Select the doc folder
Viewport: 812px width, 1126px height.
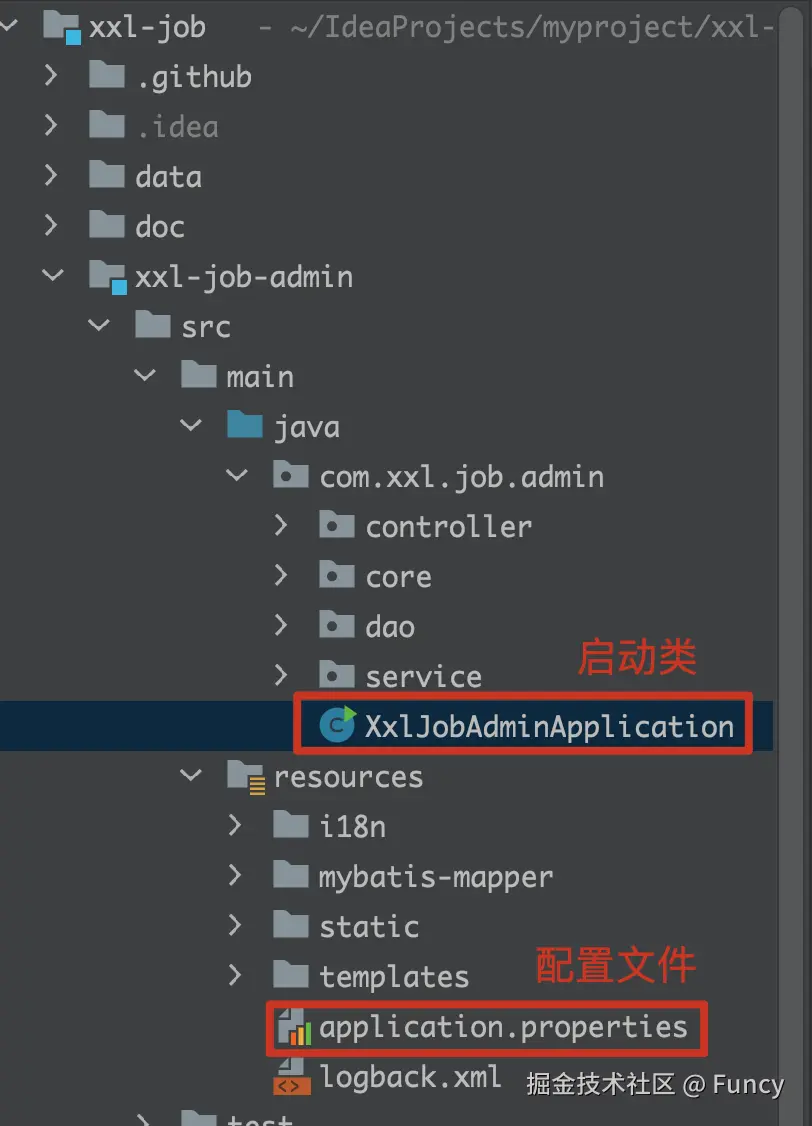(160, 226)
